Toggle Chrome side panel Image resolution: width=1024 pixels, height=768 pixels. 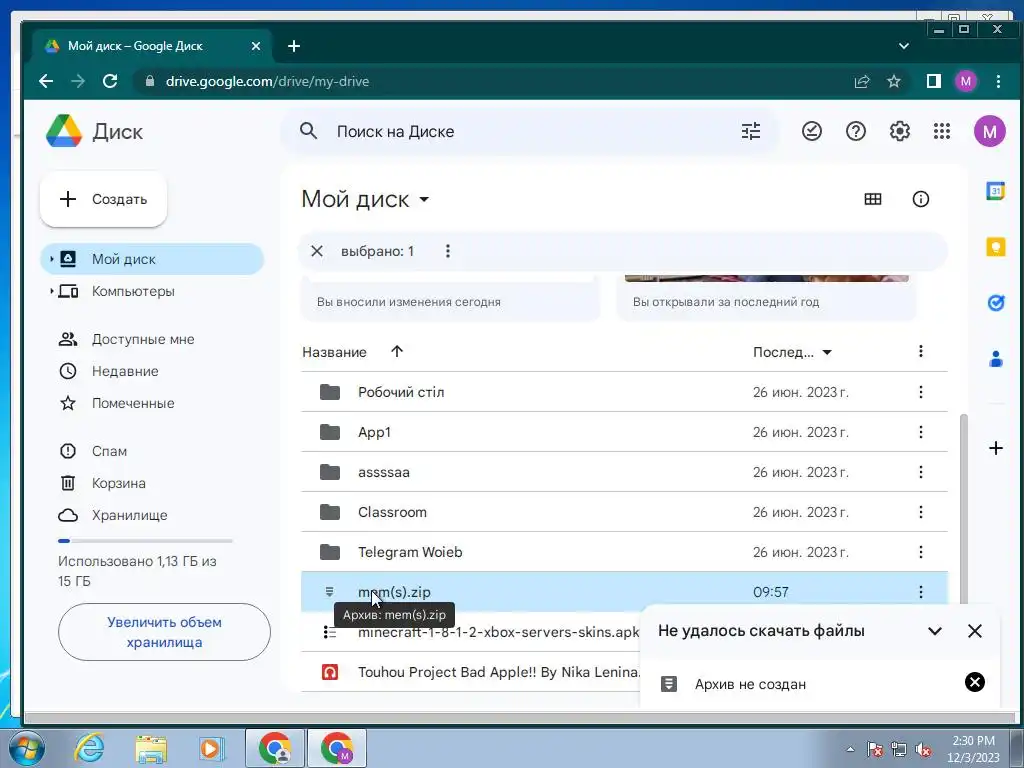click(x=934, y=81)
